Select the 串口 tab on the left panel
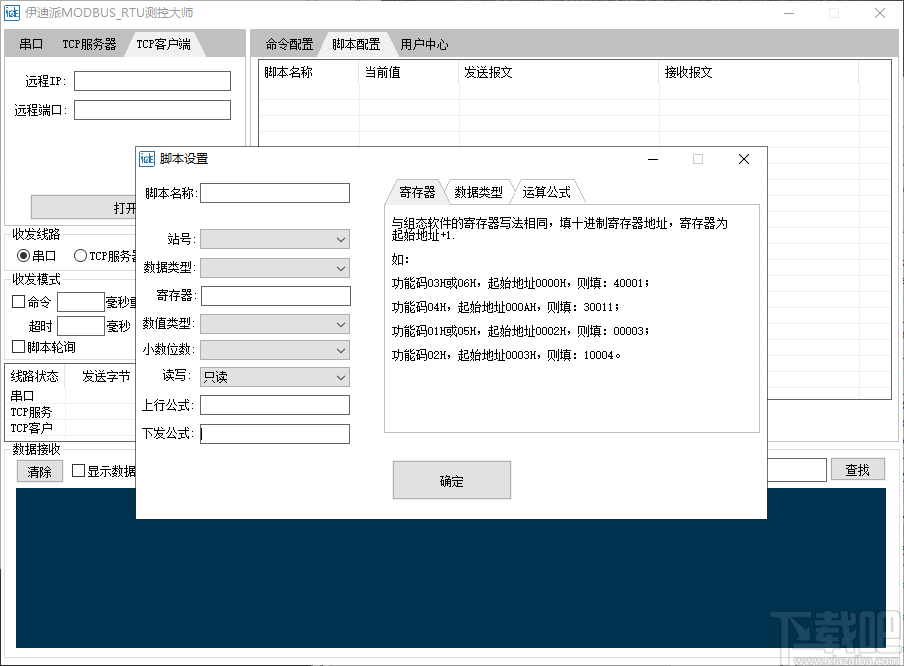 click(30, 43)
